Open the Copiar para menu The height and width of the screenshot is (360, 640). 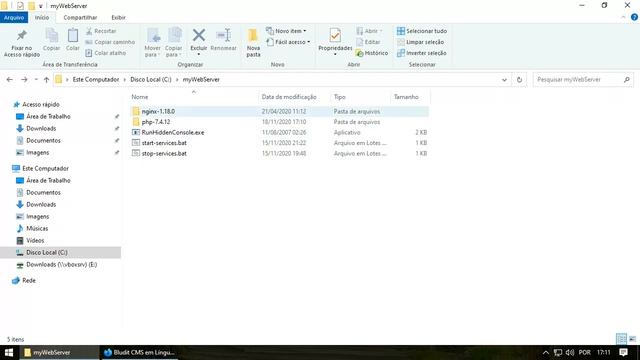pos(173,43)
